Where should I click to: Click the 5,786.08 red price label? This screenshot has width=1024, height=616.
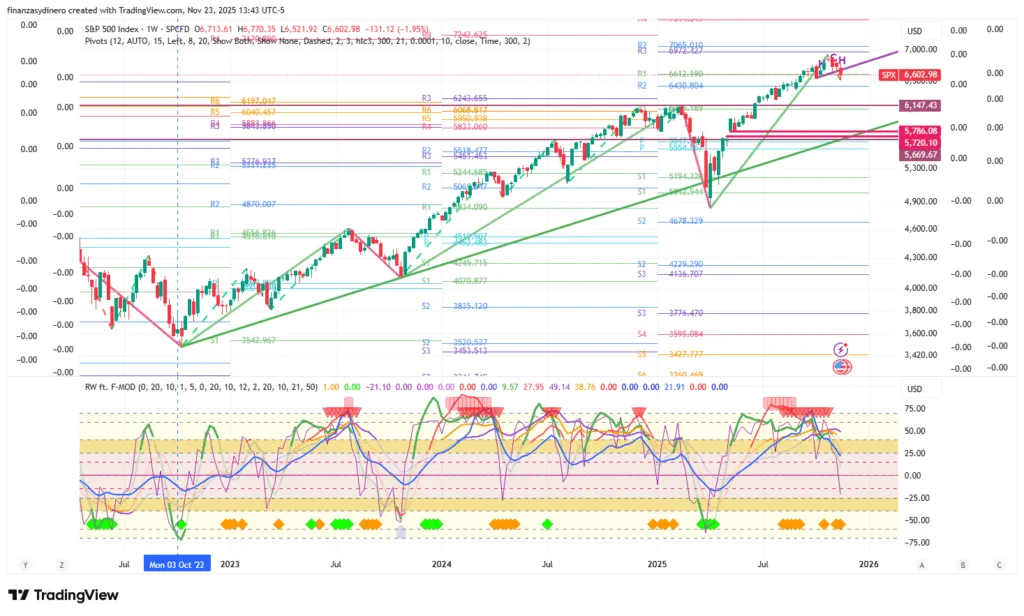(x=919, y=131)
